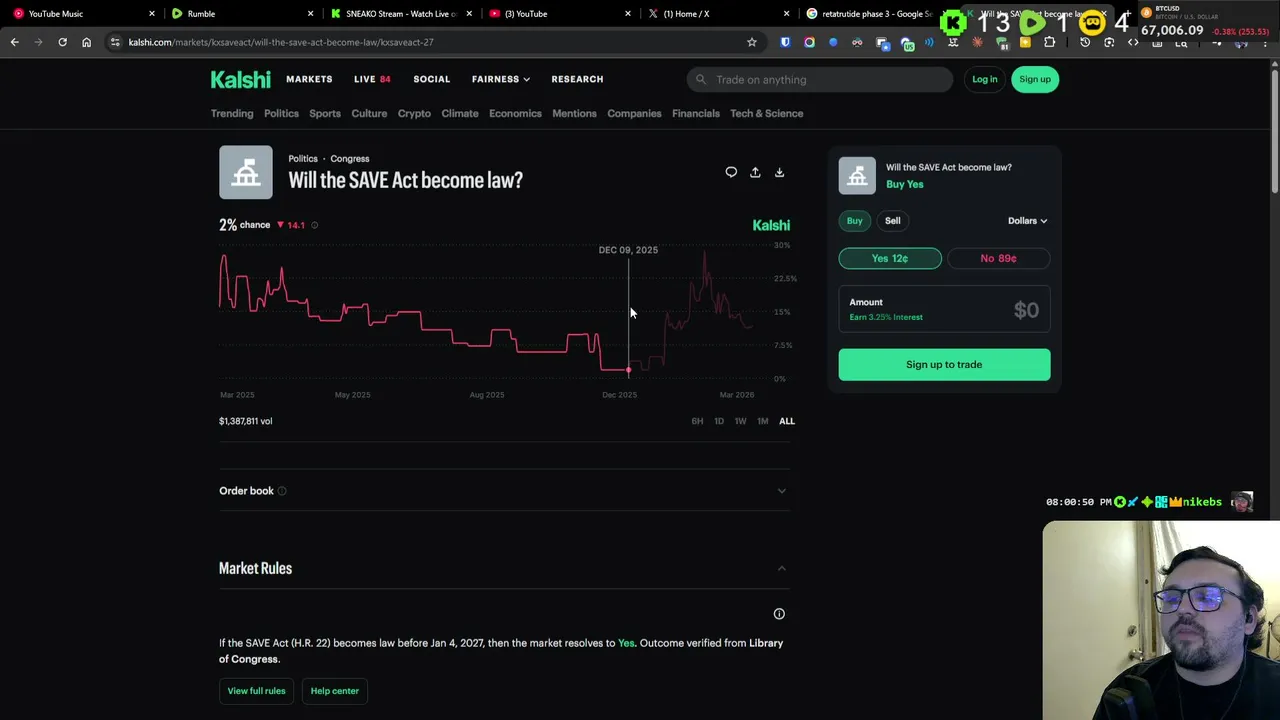Click the Bitwarden shield extension icon
Screen dimensions: 1280x720
pos(785,42)
